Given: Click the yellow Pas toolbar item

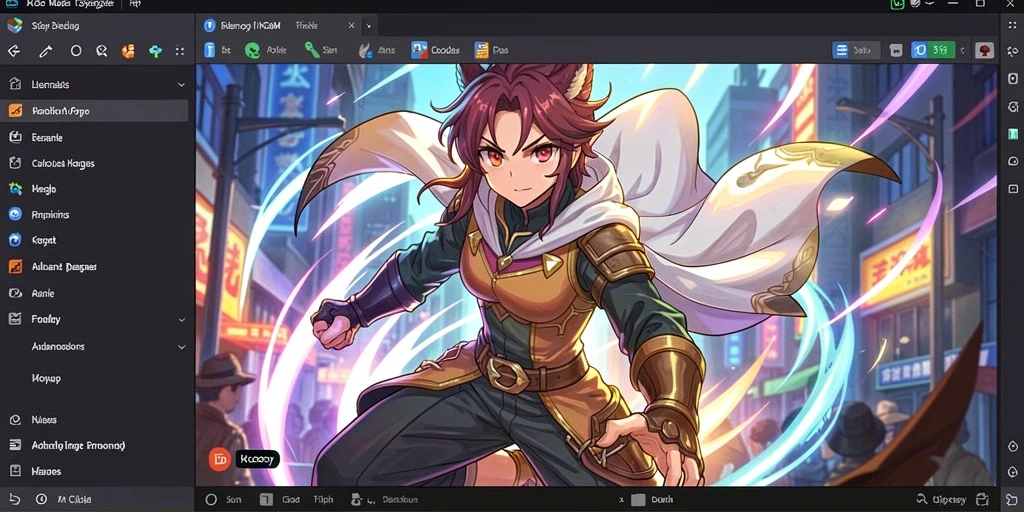Looking at the screenshot, I should click(492, 50).
